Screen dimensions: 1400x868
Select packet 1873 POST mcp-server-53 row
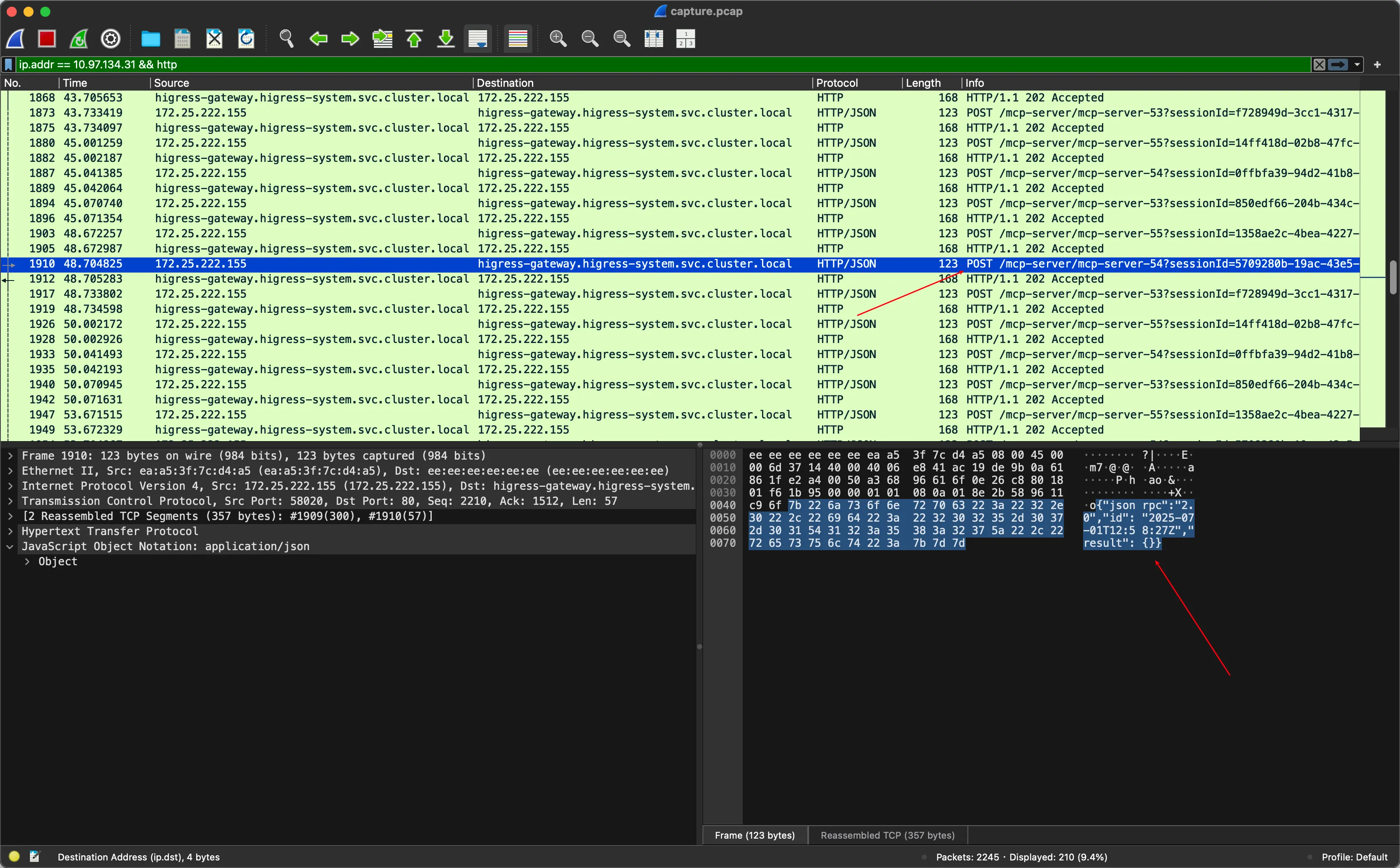click(x=680, y=113)
